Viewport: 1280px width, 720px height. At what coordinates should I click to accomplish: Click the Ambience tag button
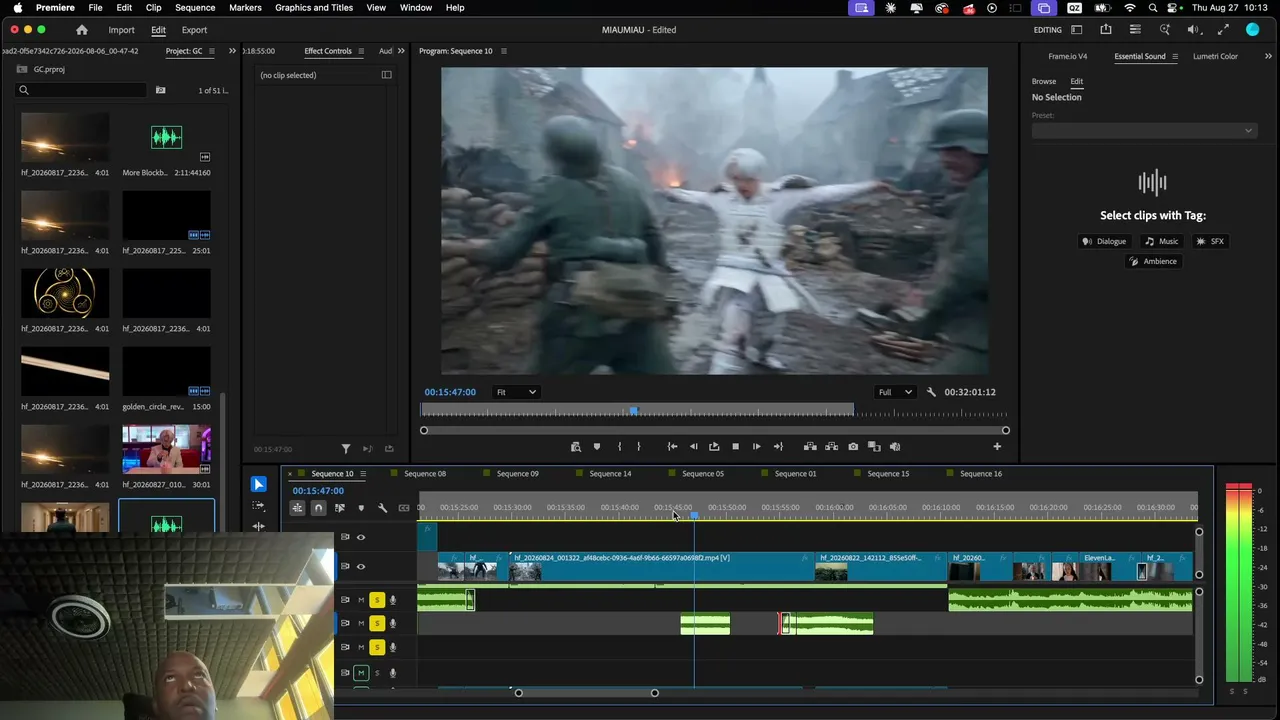1153,261
